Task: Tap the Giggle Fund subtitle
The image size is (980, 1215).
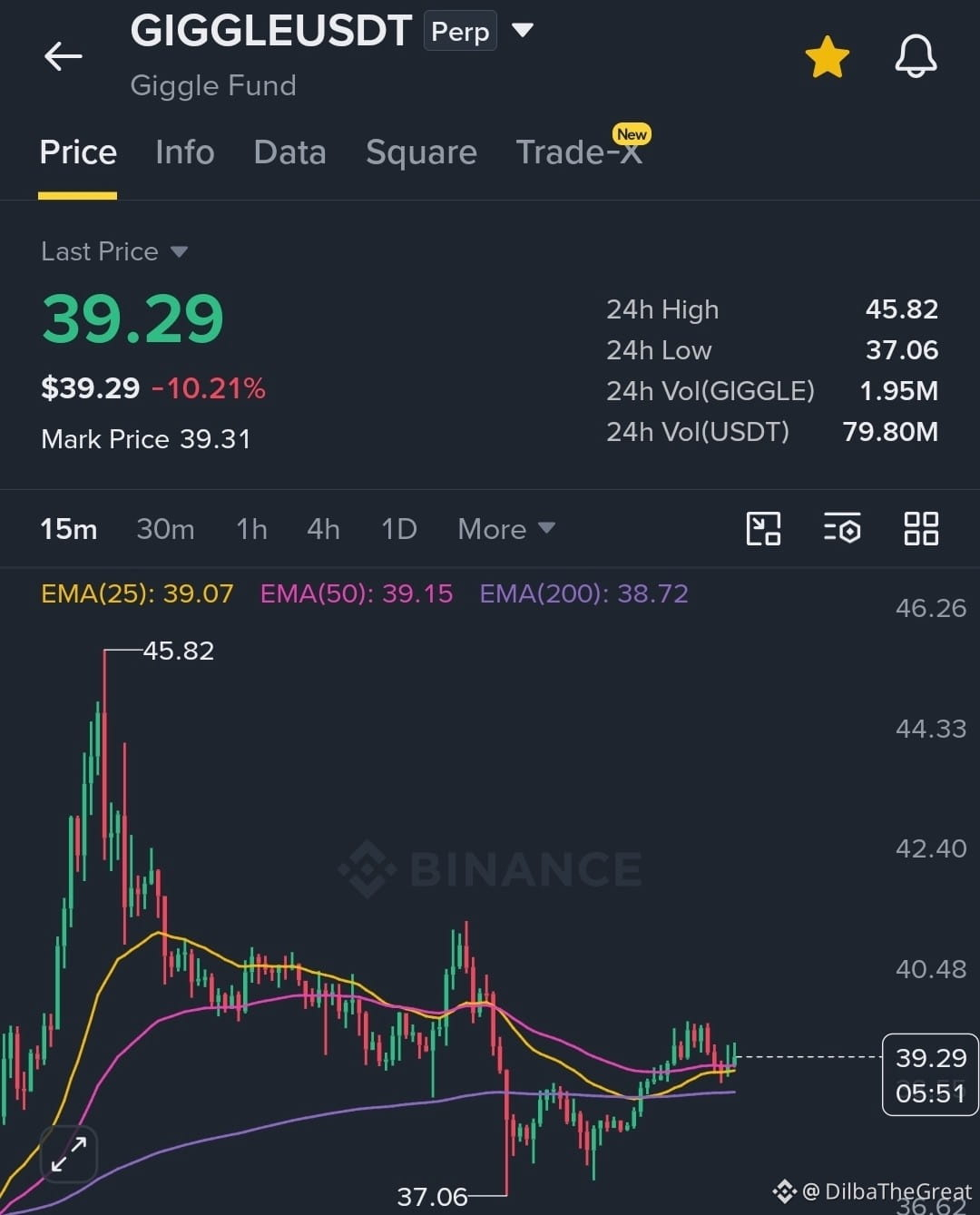Action: click(x=213, y=85)
